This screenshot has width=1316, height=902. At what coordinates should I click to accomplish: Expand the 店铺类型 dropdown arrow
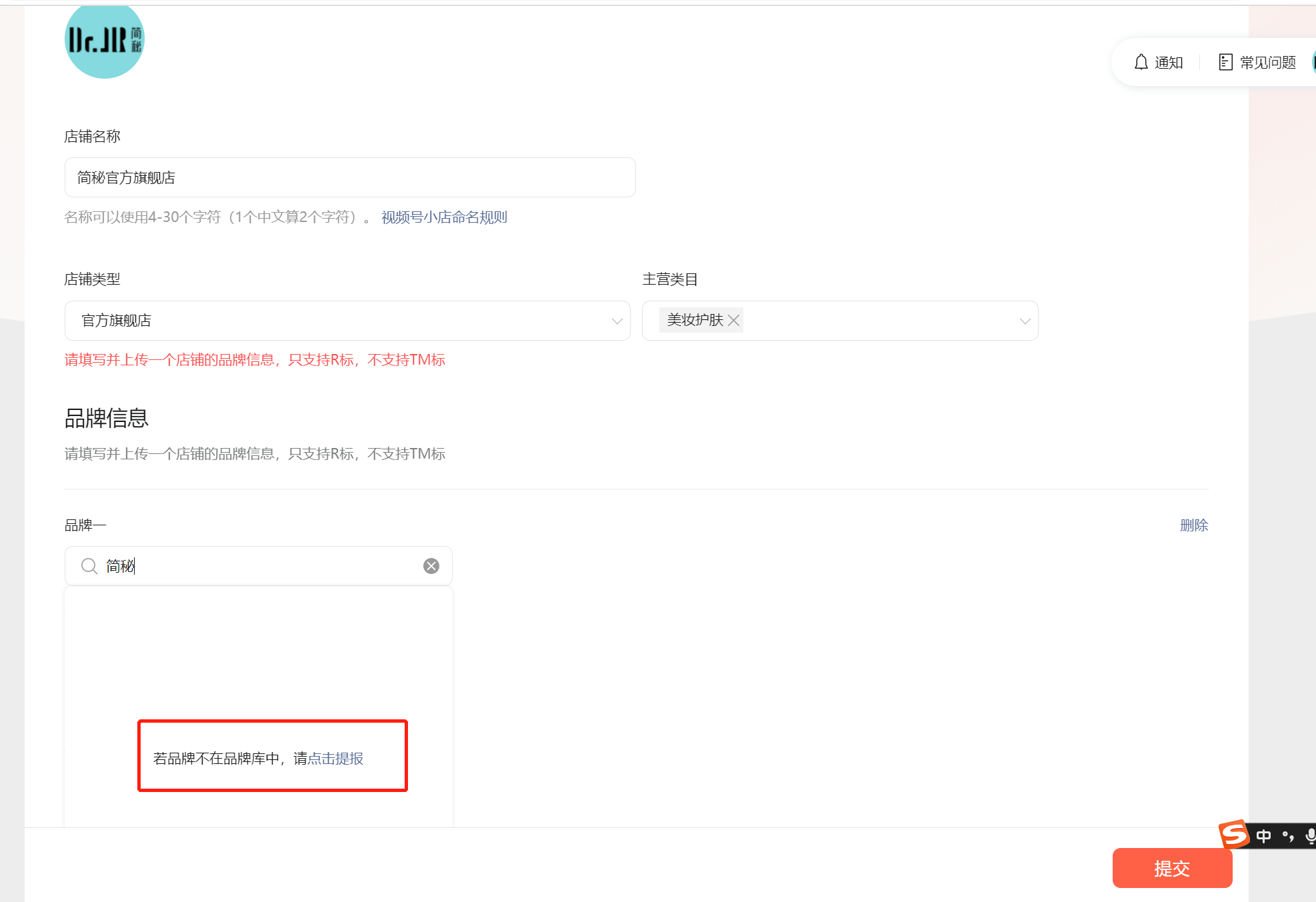click(617, 321)
